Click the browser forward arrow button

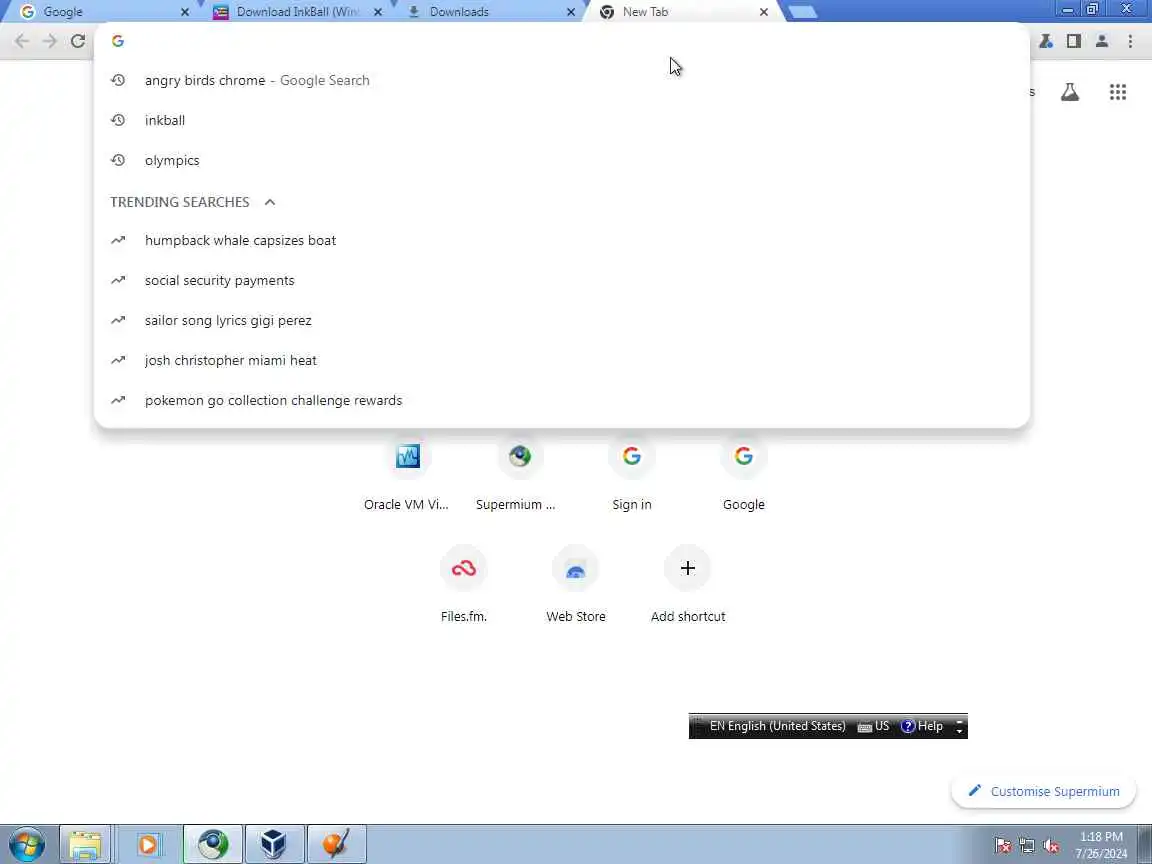(x=49, y=41)
